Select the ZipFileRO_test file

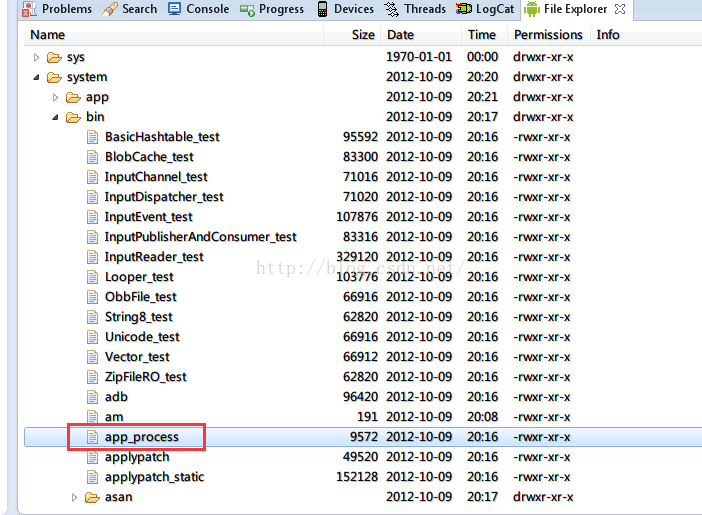coord(146,377)
